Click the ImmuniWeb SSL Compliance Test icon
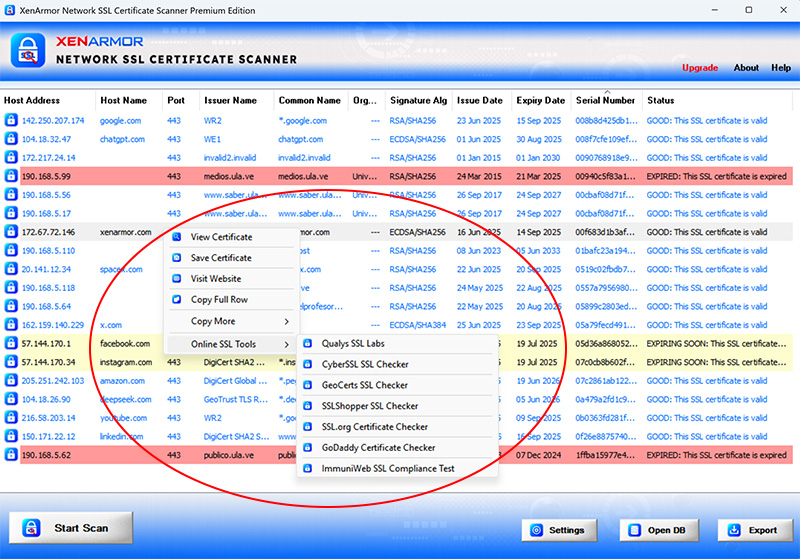 pos(308,468)
